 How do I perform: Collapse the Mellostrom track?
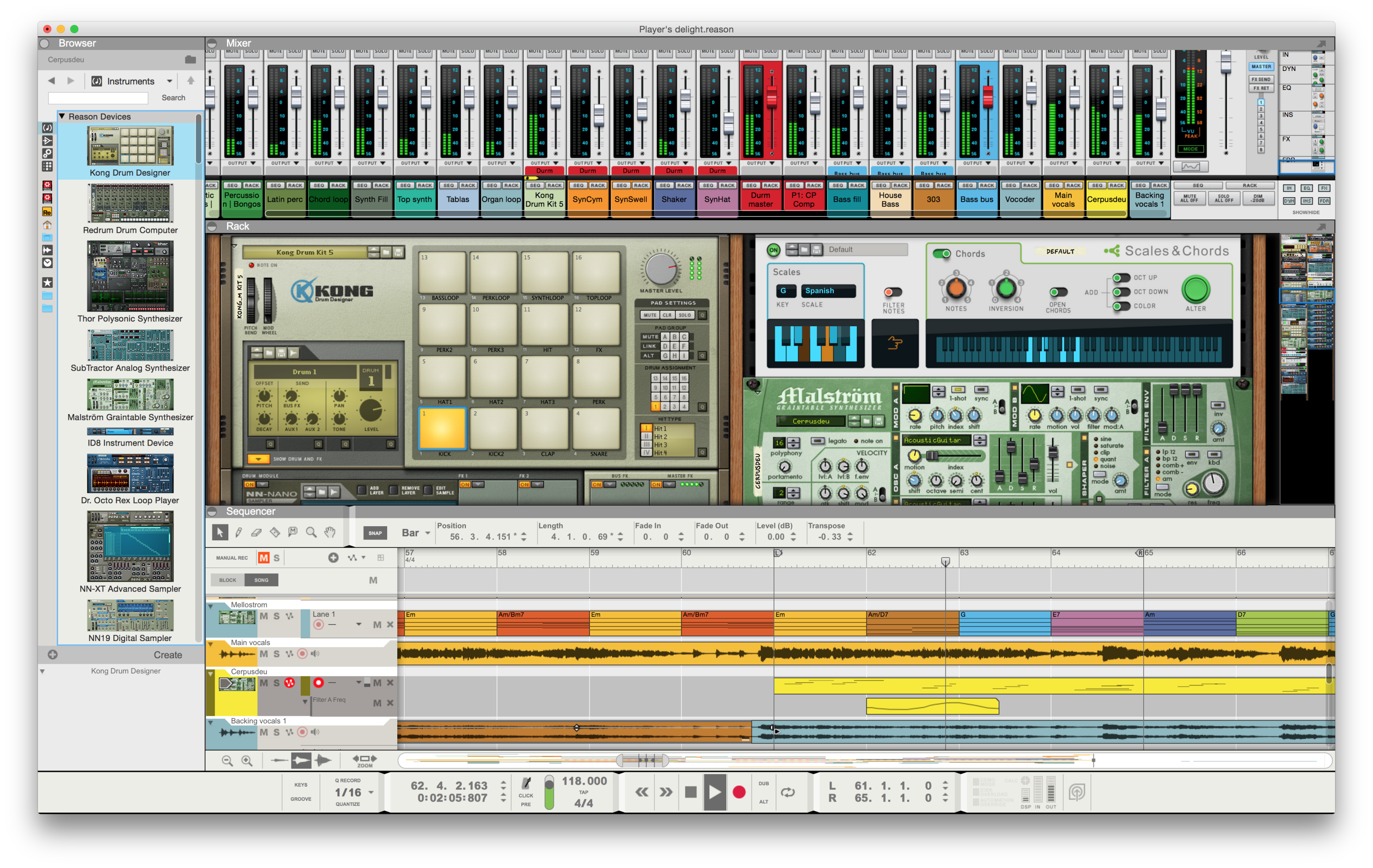(211, 606)
